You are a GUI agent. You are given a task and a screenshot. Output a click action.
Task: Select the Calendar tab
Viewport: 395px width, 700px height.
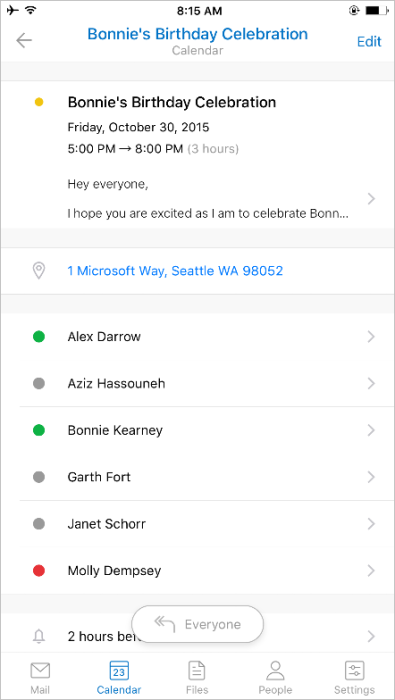coord(119,677)
